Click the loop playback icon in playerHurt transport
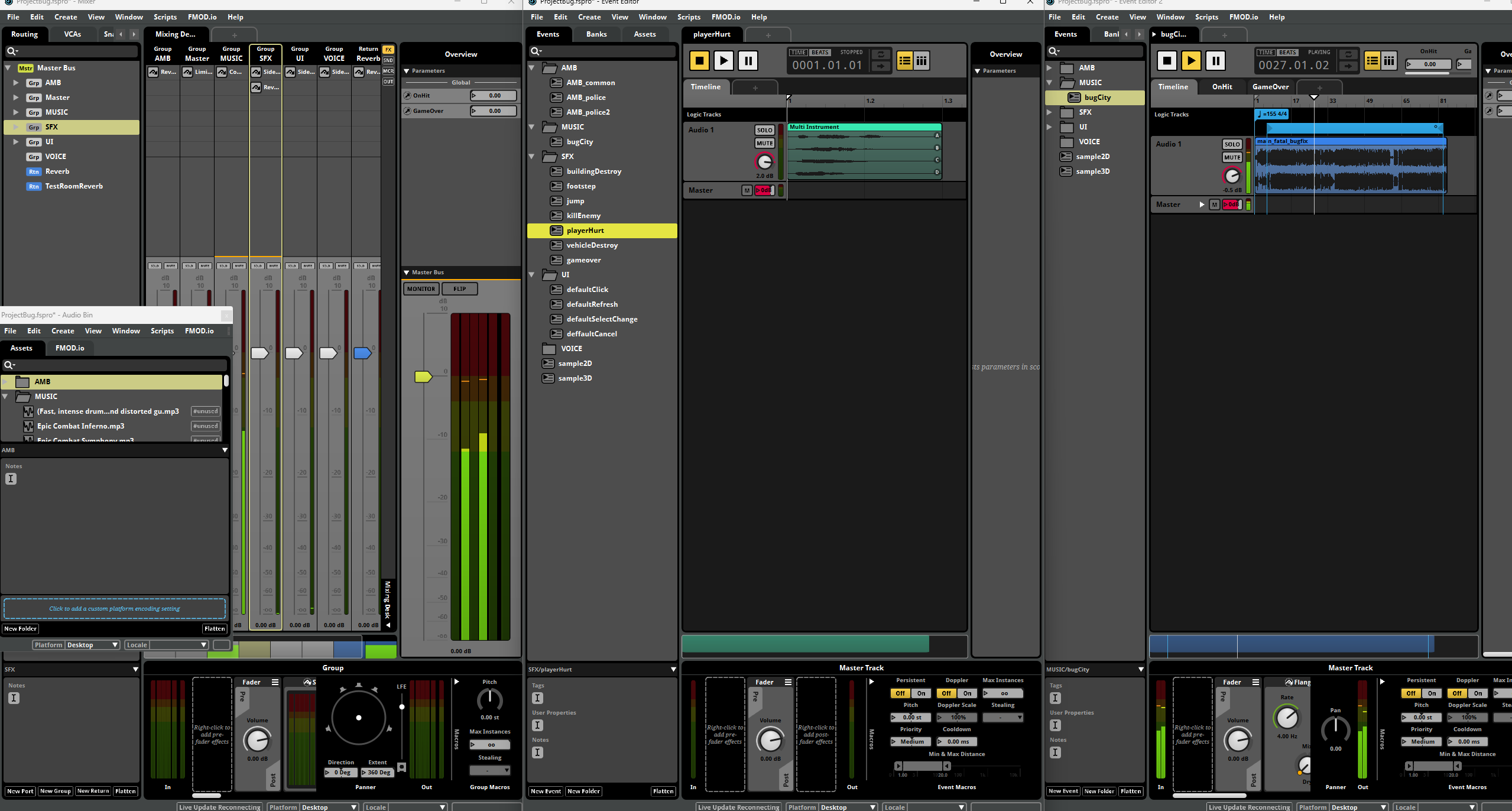 tap(880, 54)
